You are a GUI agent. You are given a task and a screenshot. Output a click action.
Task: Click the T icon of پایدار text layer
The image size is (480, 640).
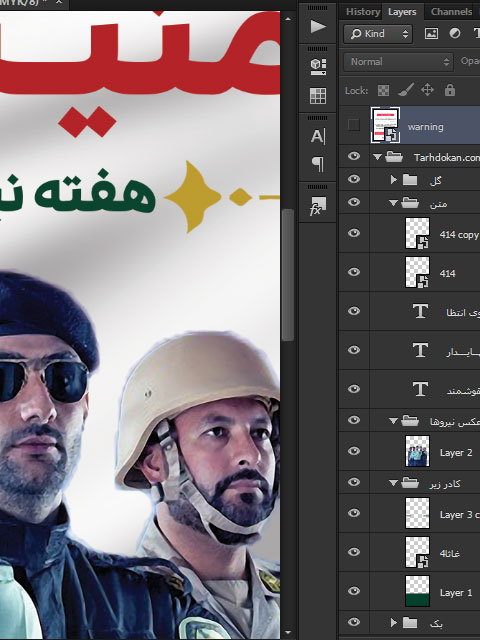(420, 350)
